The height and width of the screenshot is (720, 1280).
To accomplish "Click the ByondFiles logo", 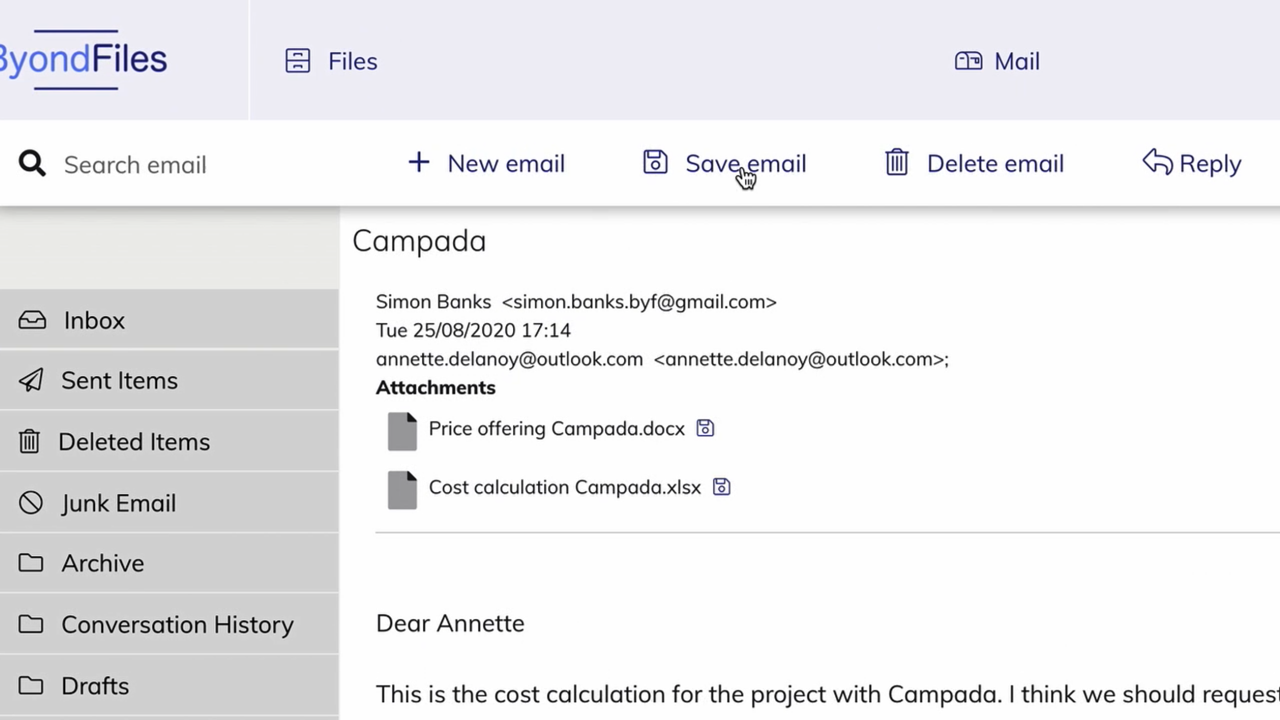I will [x=84, y=59].
